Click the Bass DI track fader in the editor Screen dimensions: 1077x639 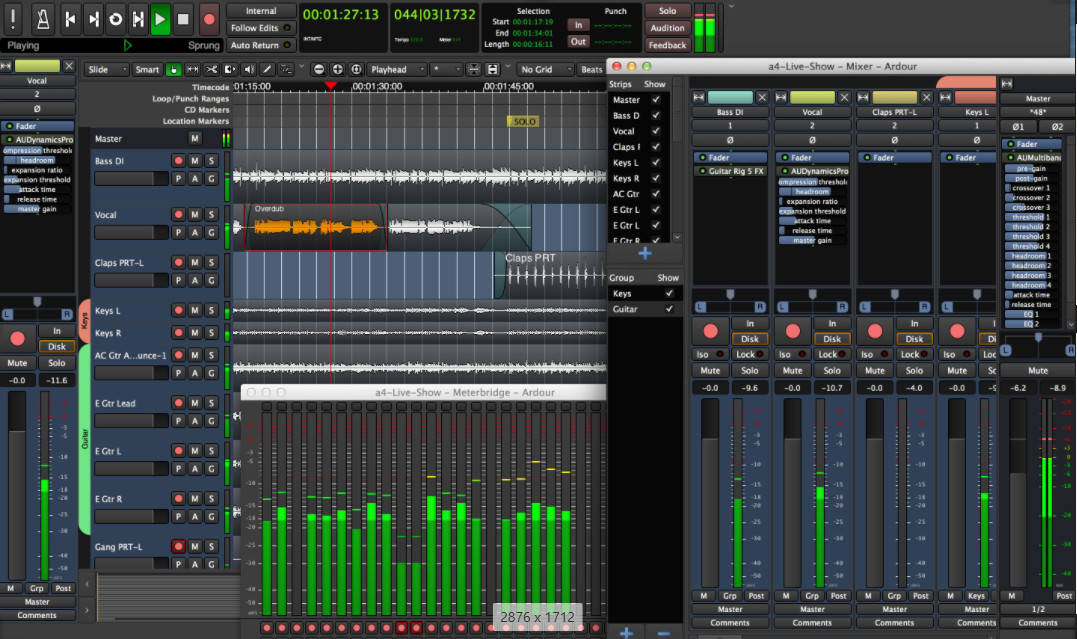131,179
